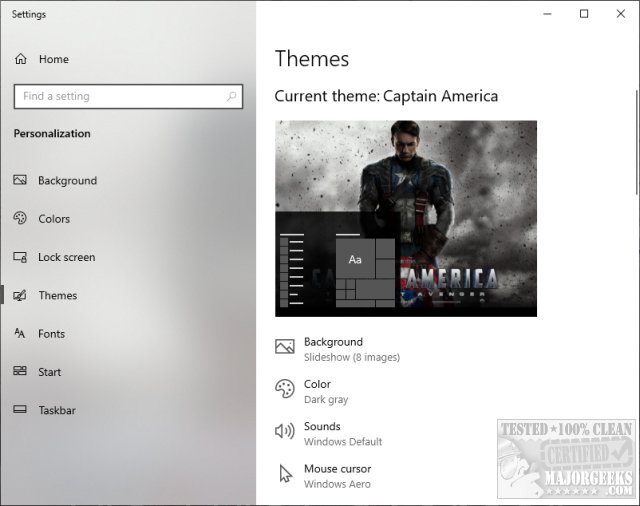The image size is (640, 506).
Task: Click the Themes brush icon in sidebar
Action: pos(20,295)
